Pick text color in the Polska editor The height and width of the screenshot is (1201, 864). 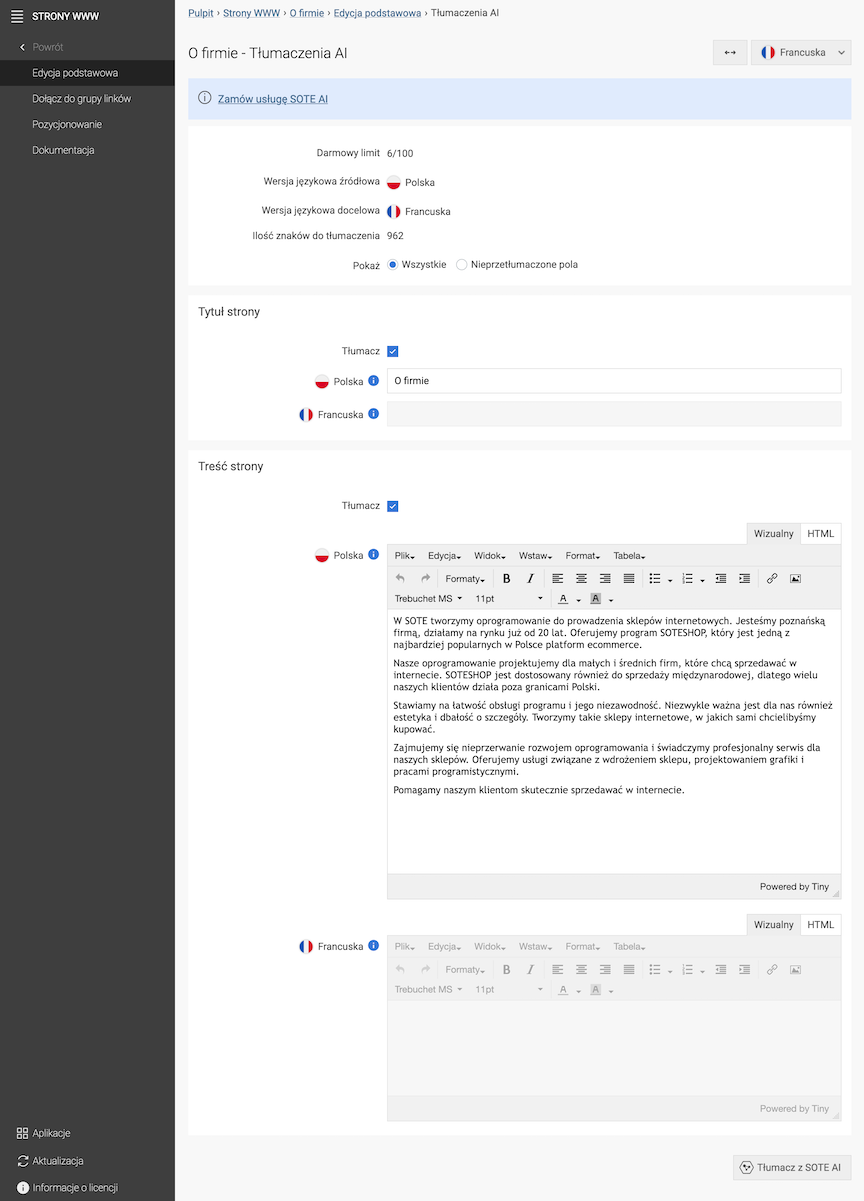[563, 598]
